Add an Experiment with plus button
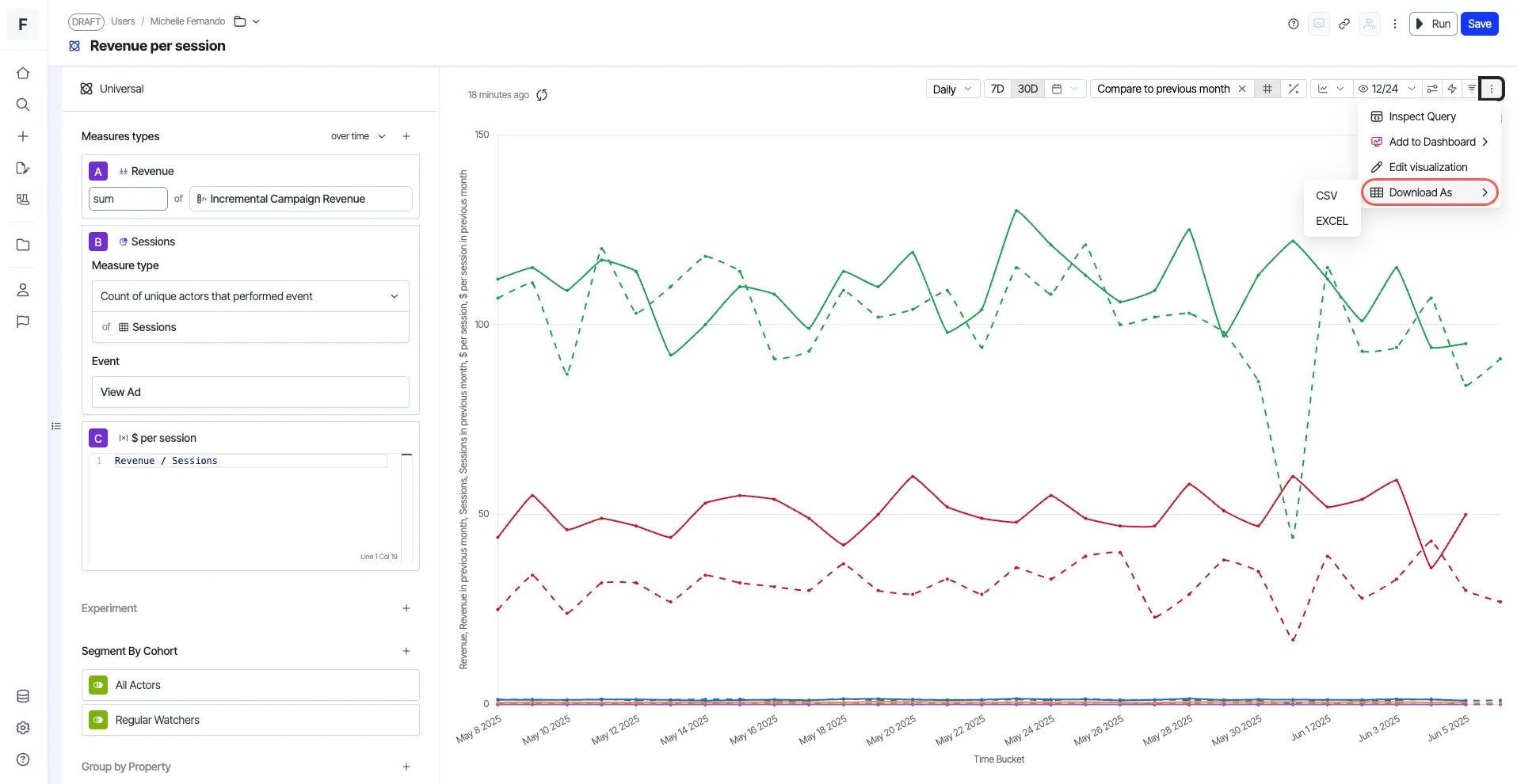 [x=406, y=608]
